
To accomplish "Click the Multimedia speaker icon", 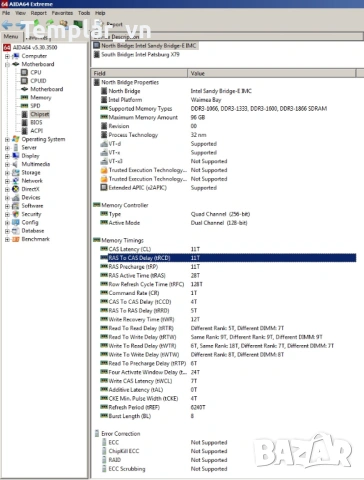I will [16, 164].
